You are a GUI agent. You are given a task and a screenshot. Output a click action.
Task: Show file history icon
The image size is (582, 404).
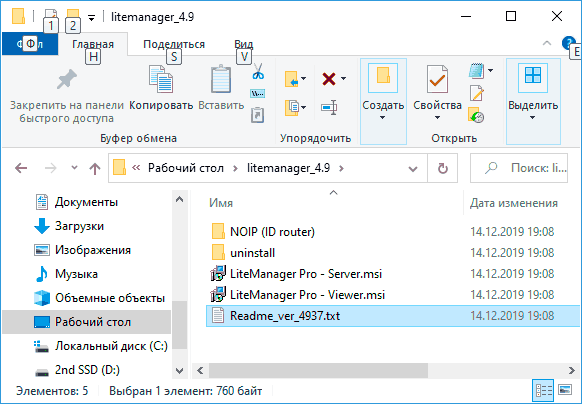click(476, 115)
